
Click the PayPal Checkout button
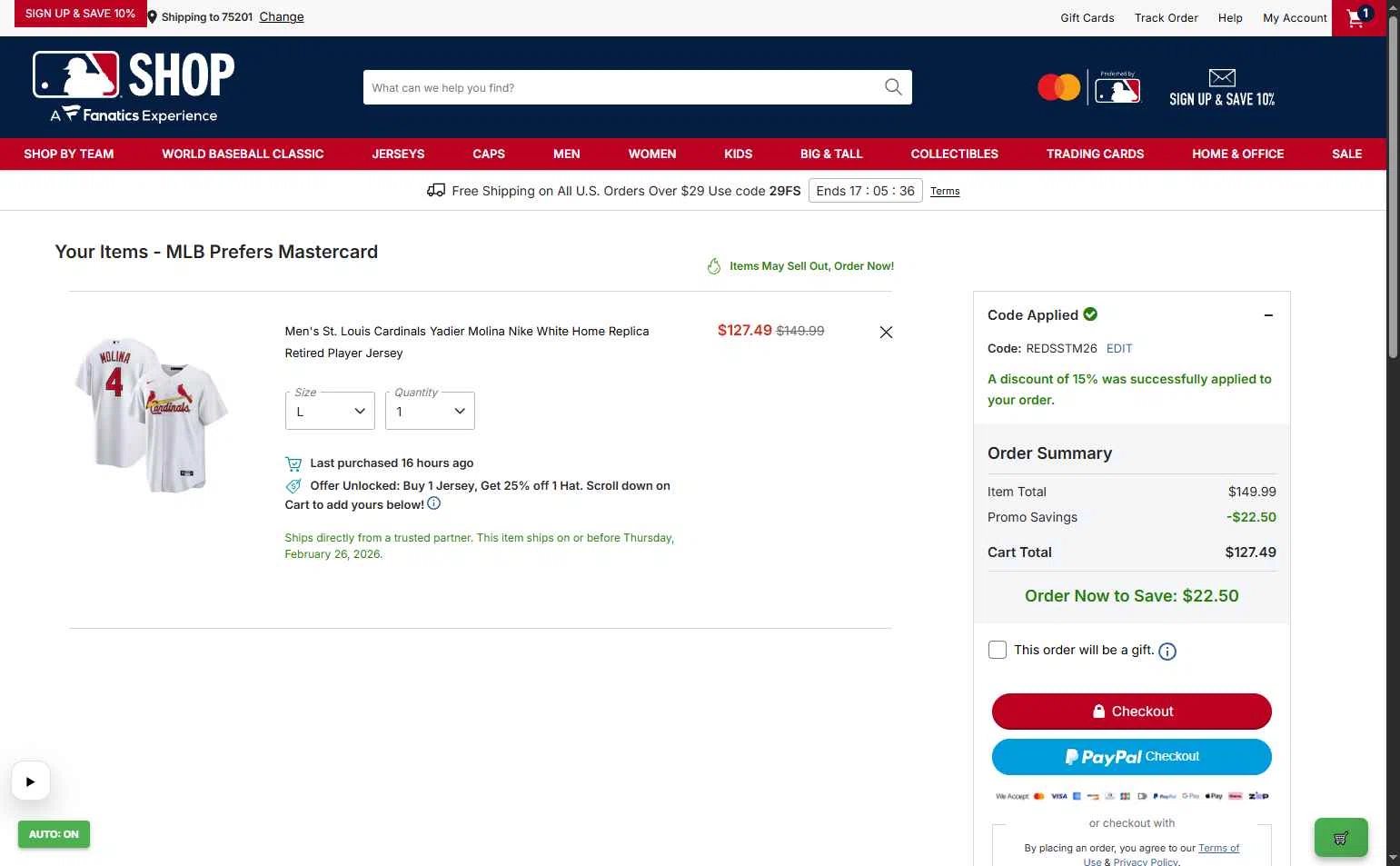[1132, 757]
